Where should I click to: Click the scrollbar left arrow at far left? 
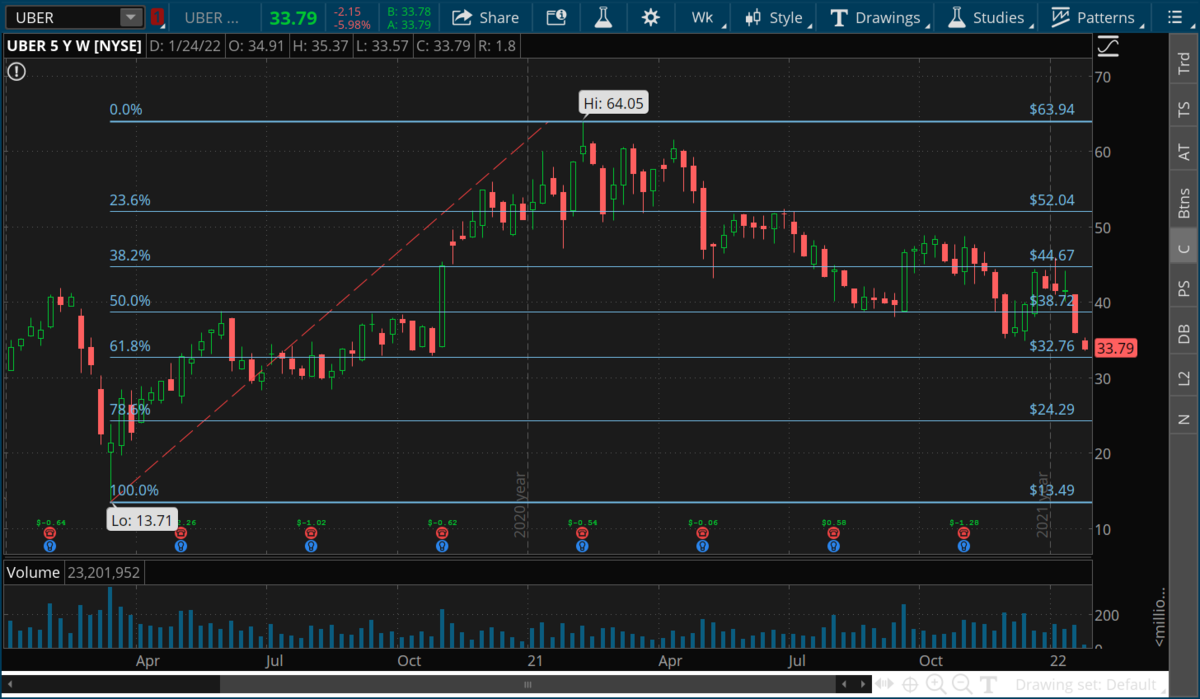9,684
